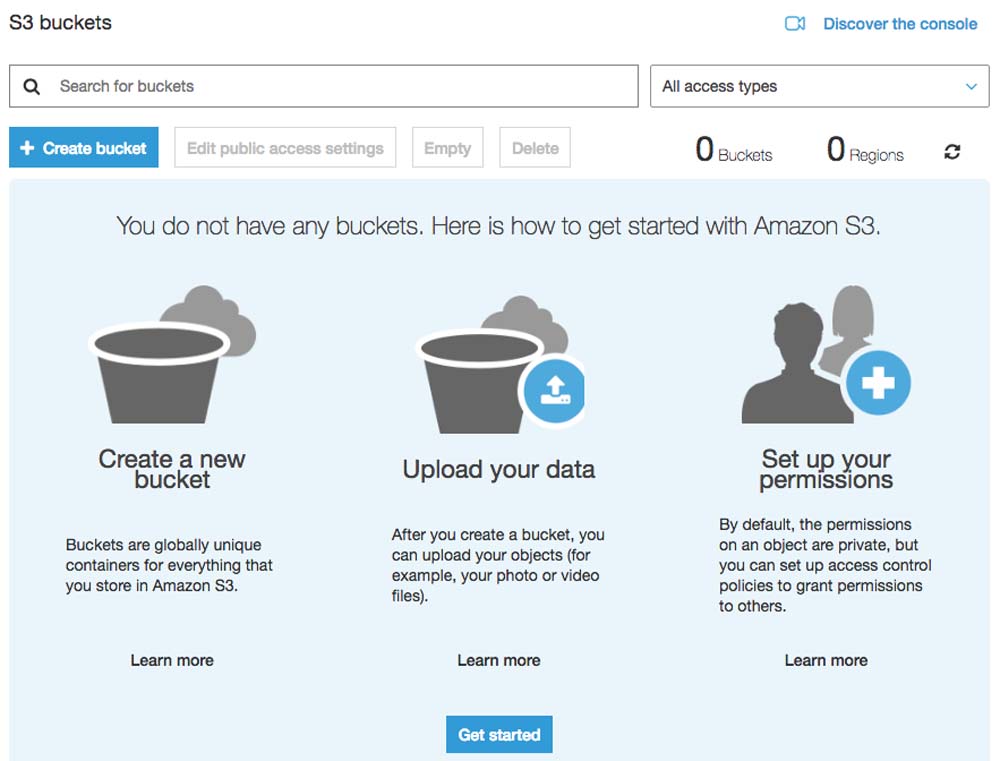Click the 0 Buckets counter
This screenshot has height=761, width=1000.
point(733,149)
